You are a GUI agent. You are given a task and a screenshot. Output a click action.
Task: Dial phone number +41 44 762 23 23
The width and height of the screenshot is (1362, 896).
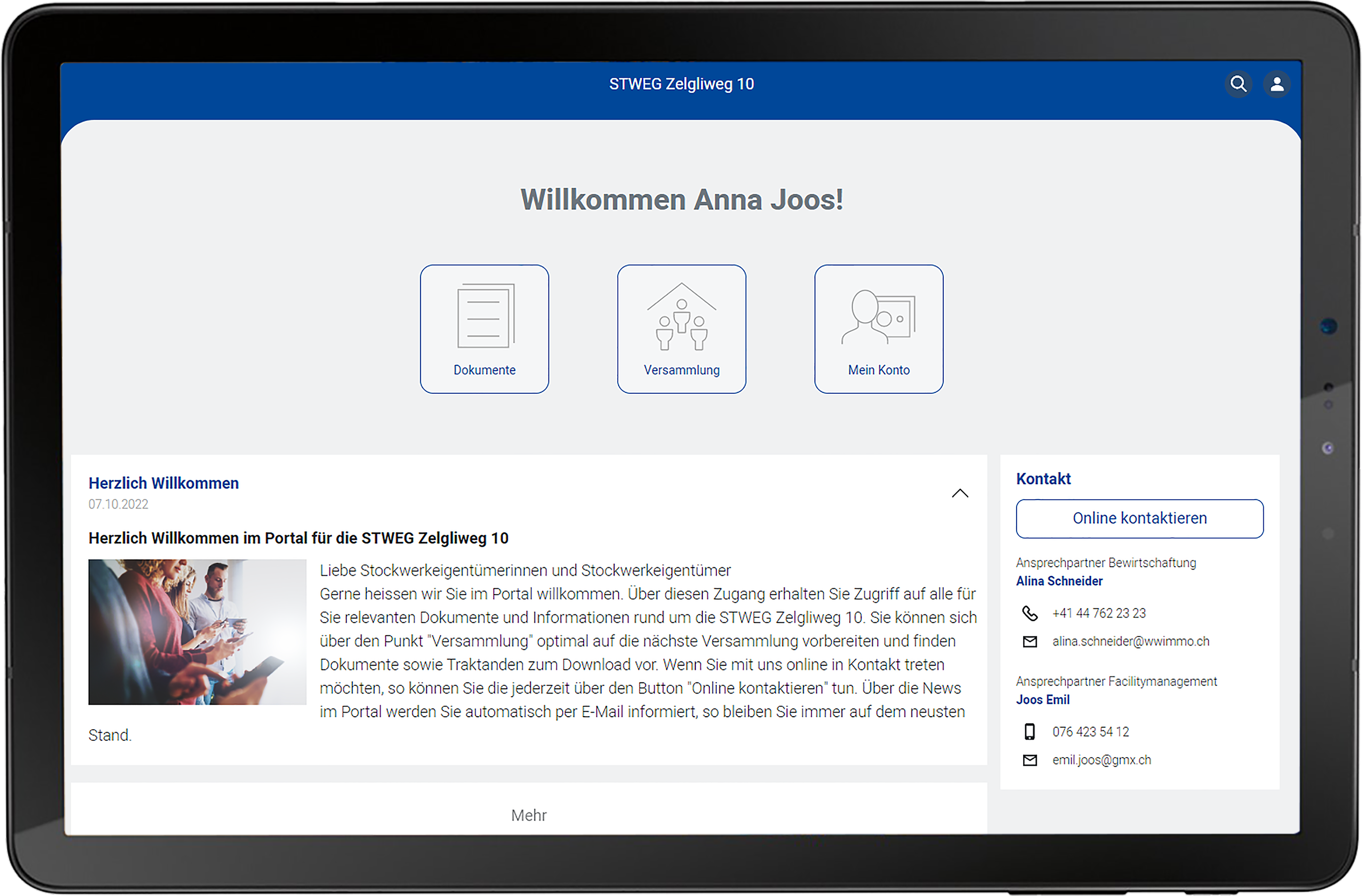click(x=1099, y=613)
